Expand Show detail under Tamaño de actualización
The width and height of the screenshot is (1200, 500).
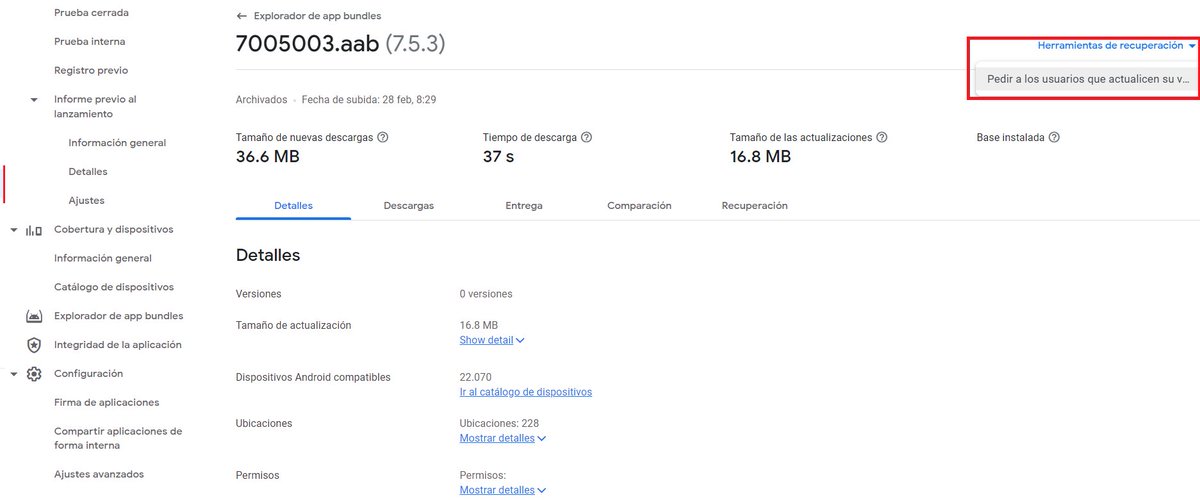(x=492, y=340)
